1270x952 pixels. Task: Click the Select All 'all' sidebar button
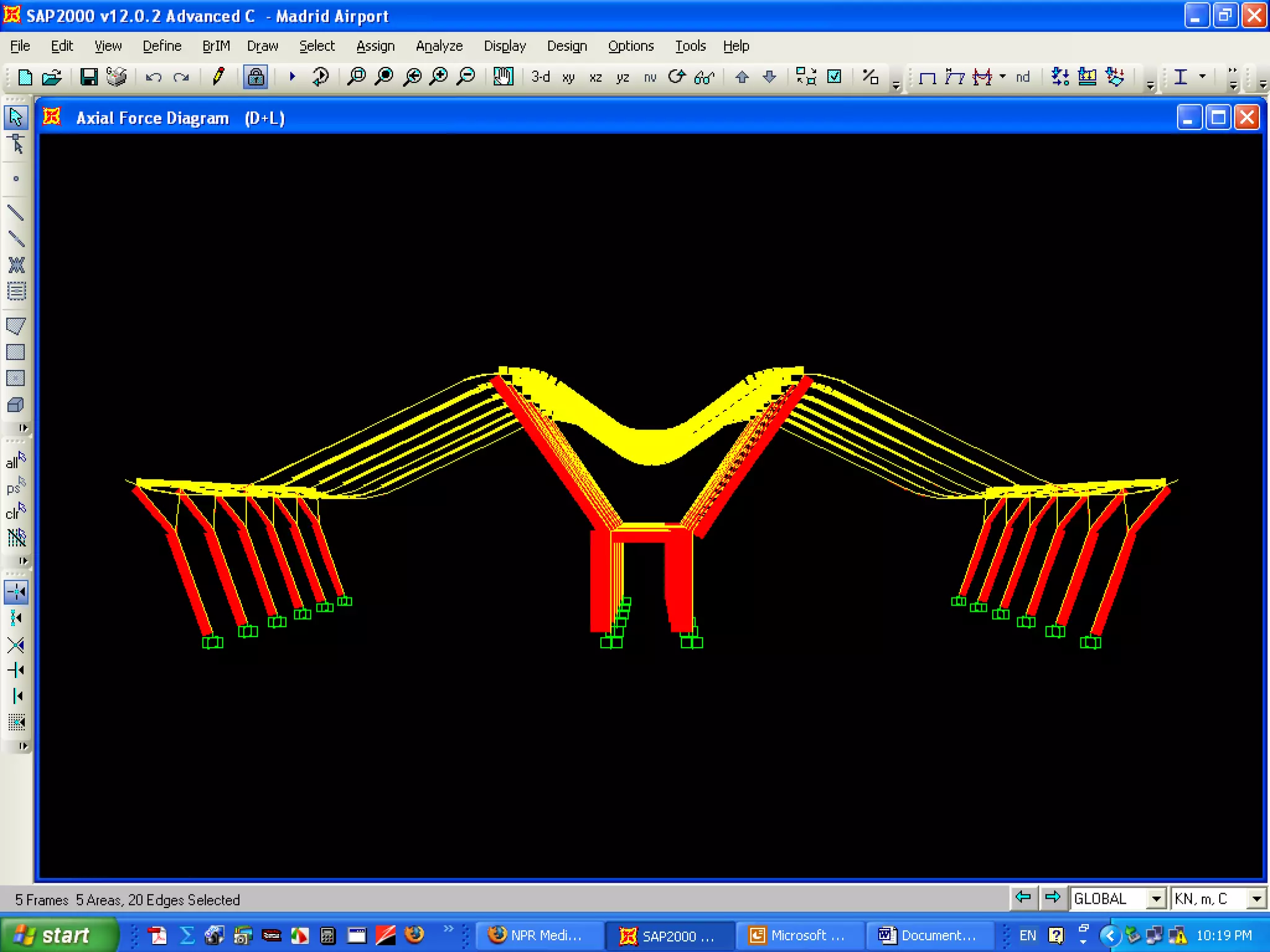[15, 461]
